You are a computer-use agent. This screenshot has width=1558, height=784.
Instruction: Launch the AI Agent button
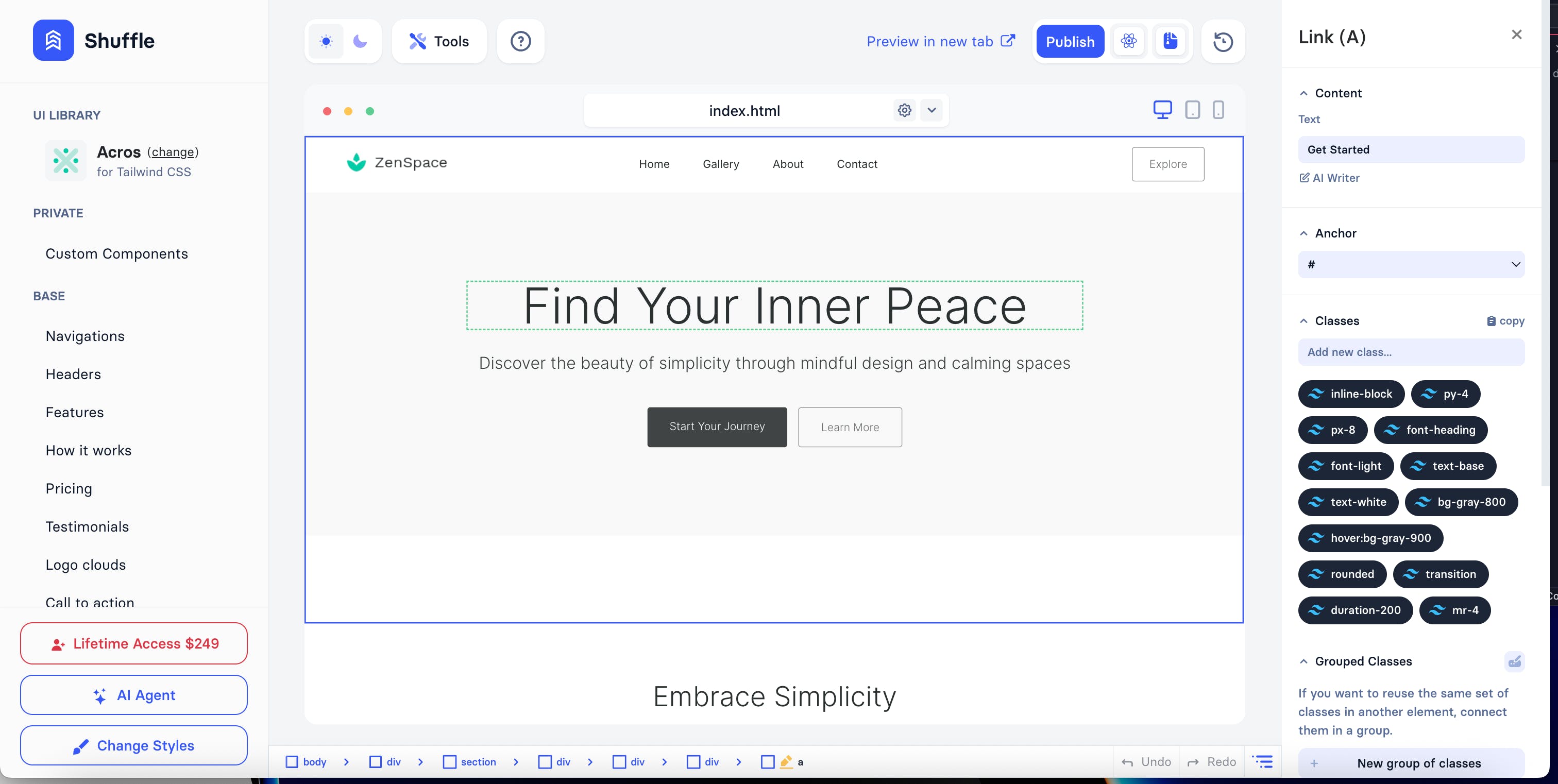(x=133, y=694)
